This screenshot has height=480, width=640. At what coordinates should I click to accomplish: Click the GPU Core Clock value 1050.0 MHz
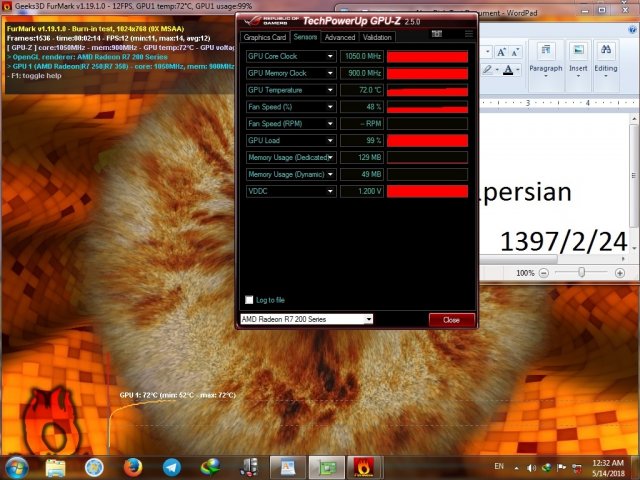[x=362, y=56]
